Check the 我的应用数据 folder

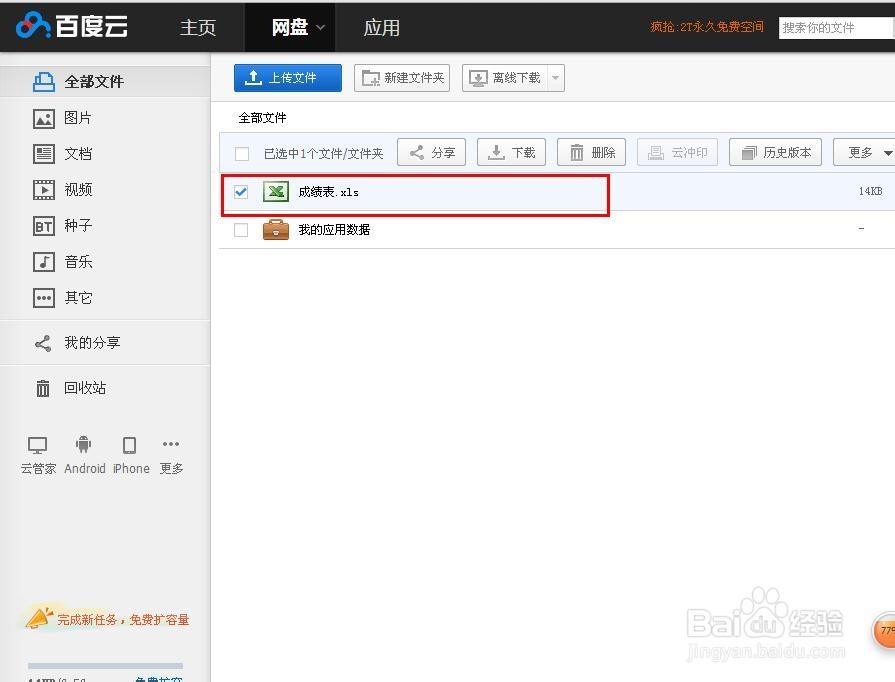(x=240, y=229)
